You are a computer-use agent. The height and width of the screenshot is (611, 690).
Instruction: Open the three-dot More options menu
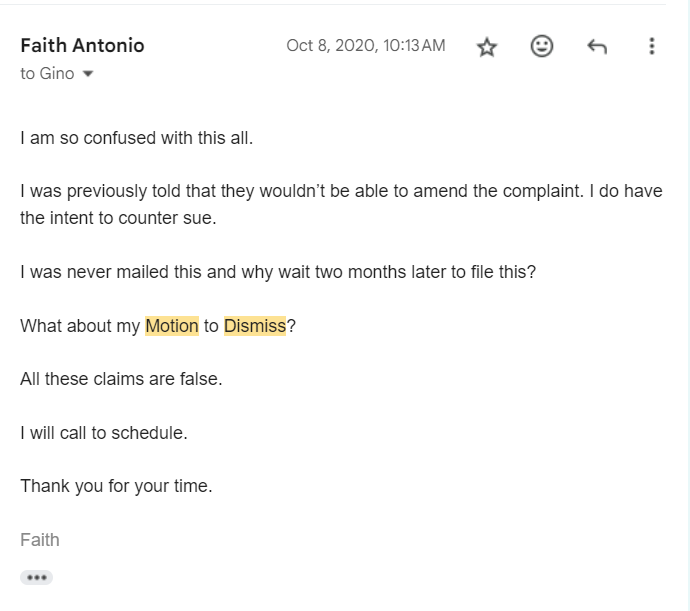[652, 46]
